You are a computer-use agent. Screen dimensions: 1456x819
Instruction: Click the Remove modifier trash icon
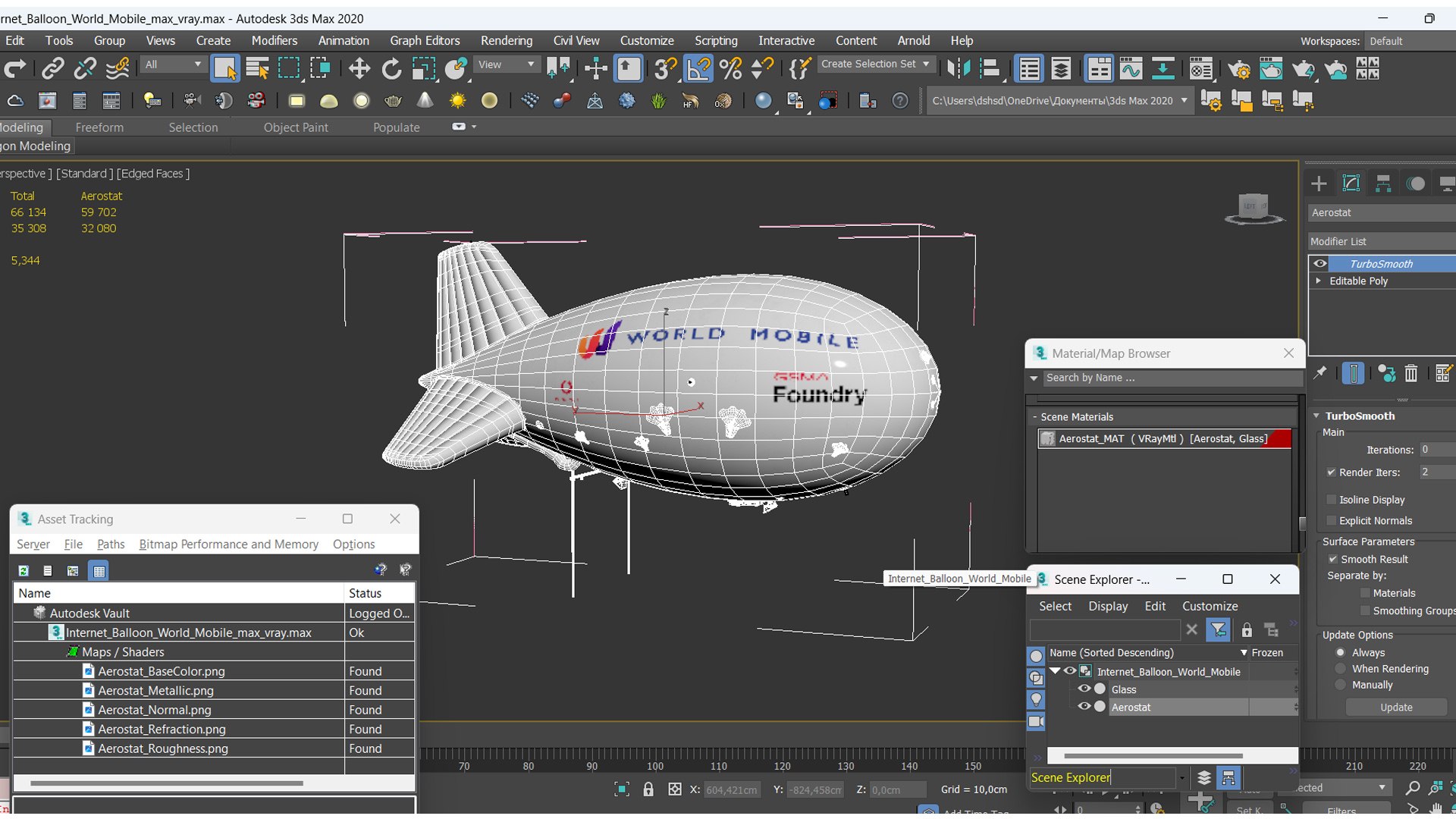(x=1410, y=373)
